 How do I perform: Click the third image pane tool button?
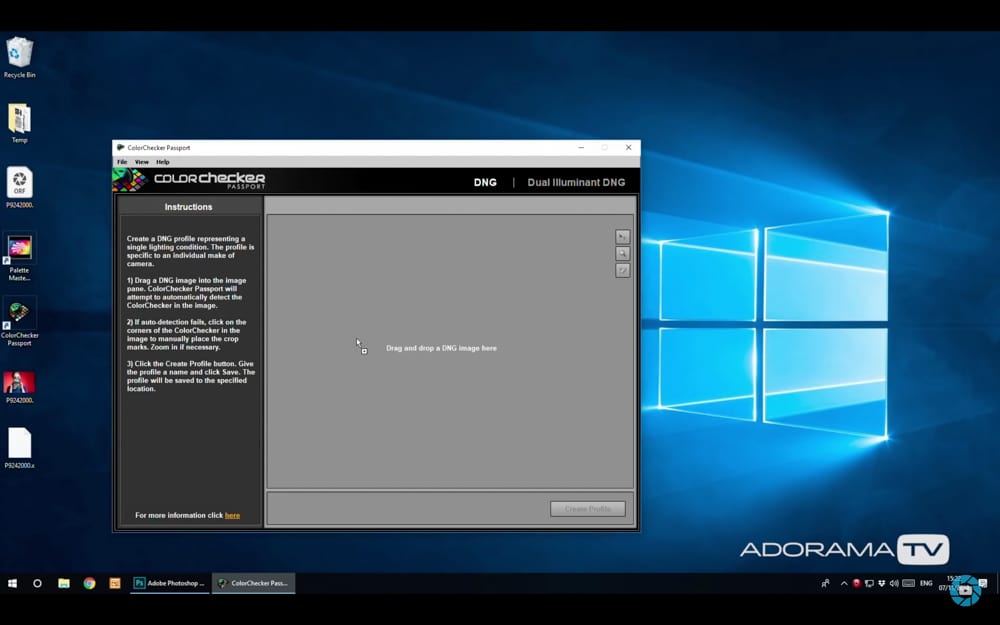622,270
